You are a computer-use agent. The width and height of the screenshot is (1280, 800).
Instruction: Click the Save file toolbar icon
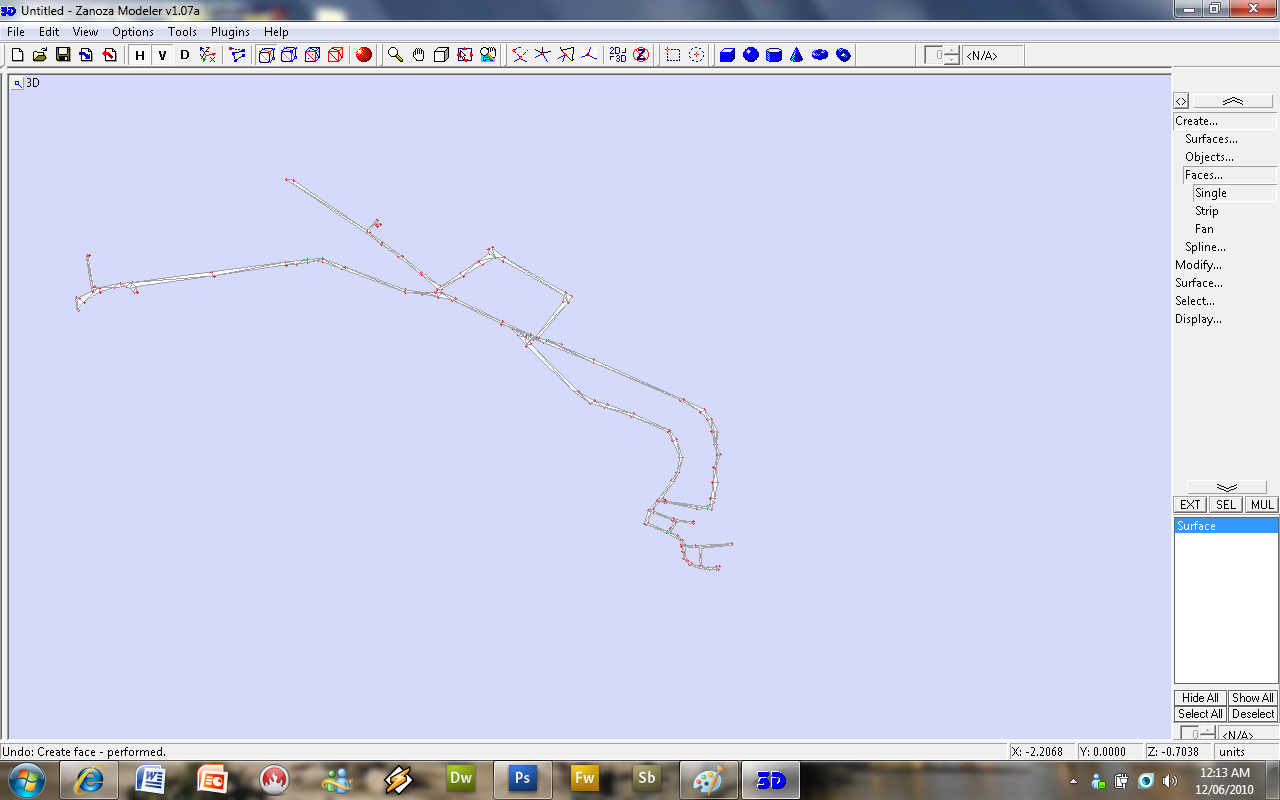(63, 55)
